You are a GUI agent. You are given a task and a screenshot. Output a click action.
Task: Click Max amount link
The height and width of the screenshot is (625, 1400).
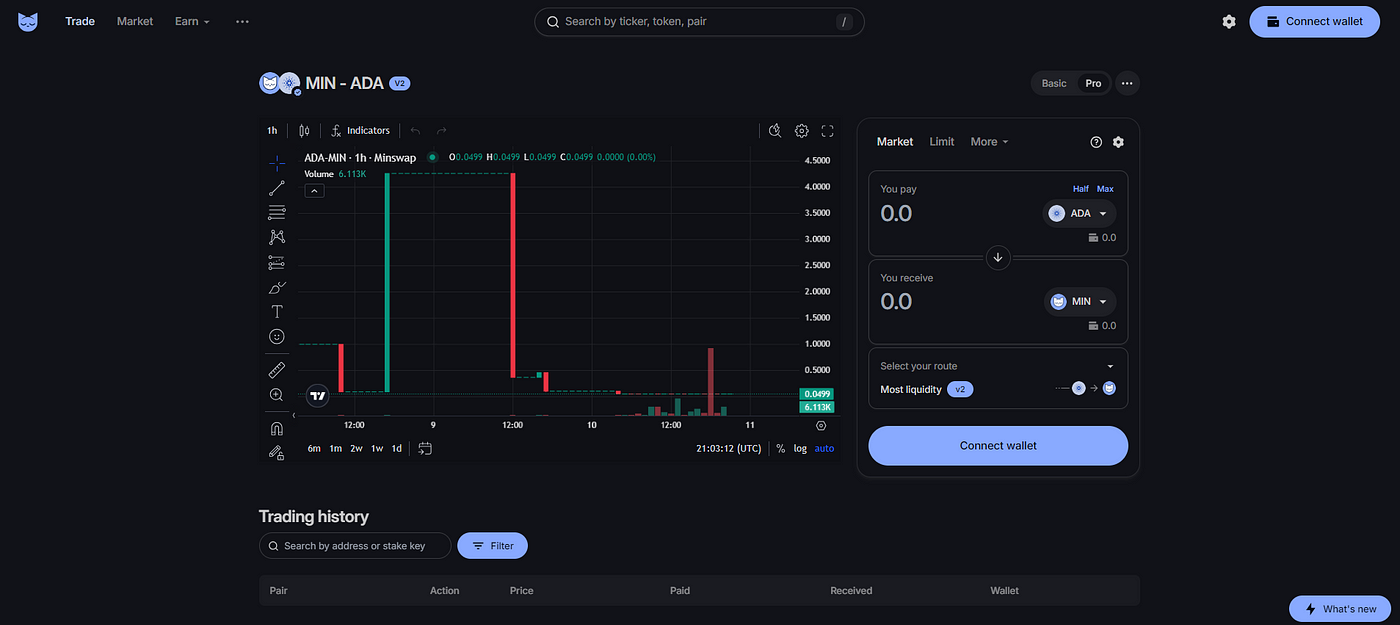pyautogui.click(x=1105, y=189)
